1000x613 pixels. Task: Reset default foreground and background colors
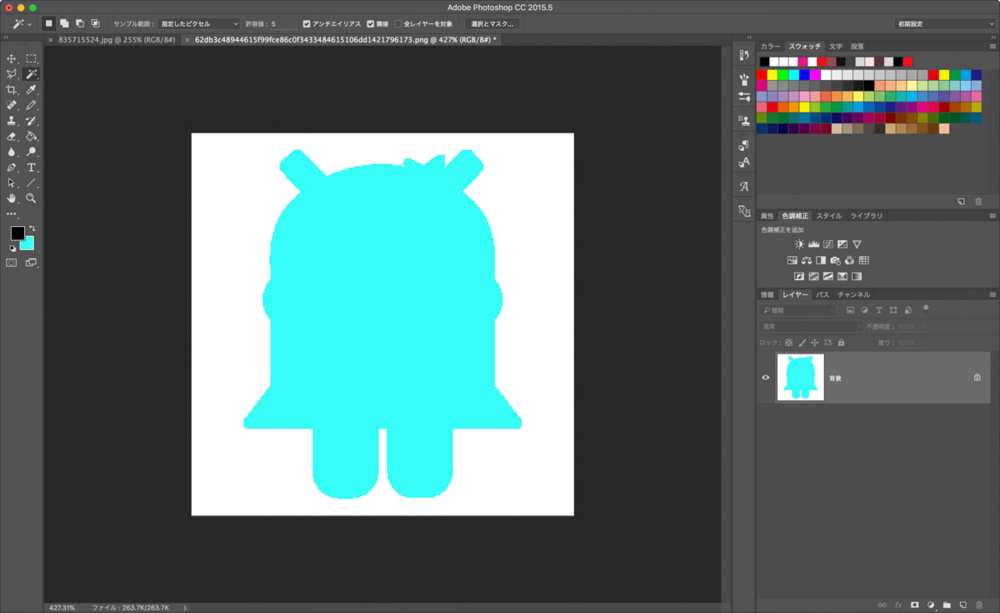pyautogui.click(x=12, y=248)
